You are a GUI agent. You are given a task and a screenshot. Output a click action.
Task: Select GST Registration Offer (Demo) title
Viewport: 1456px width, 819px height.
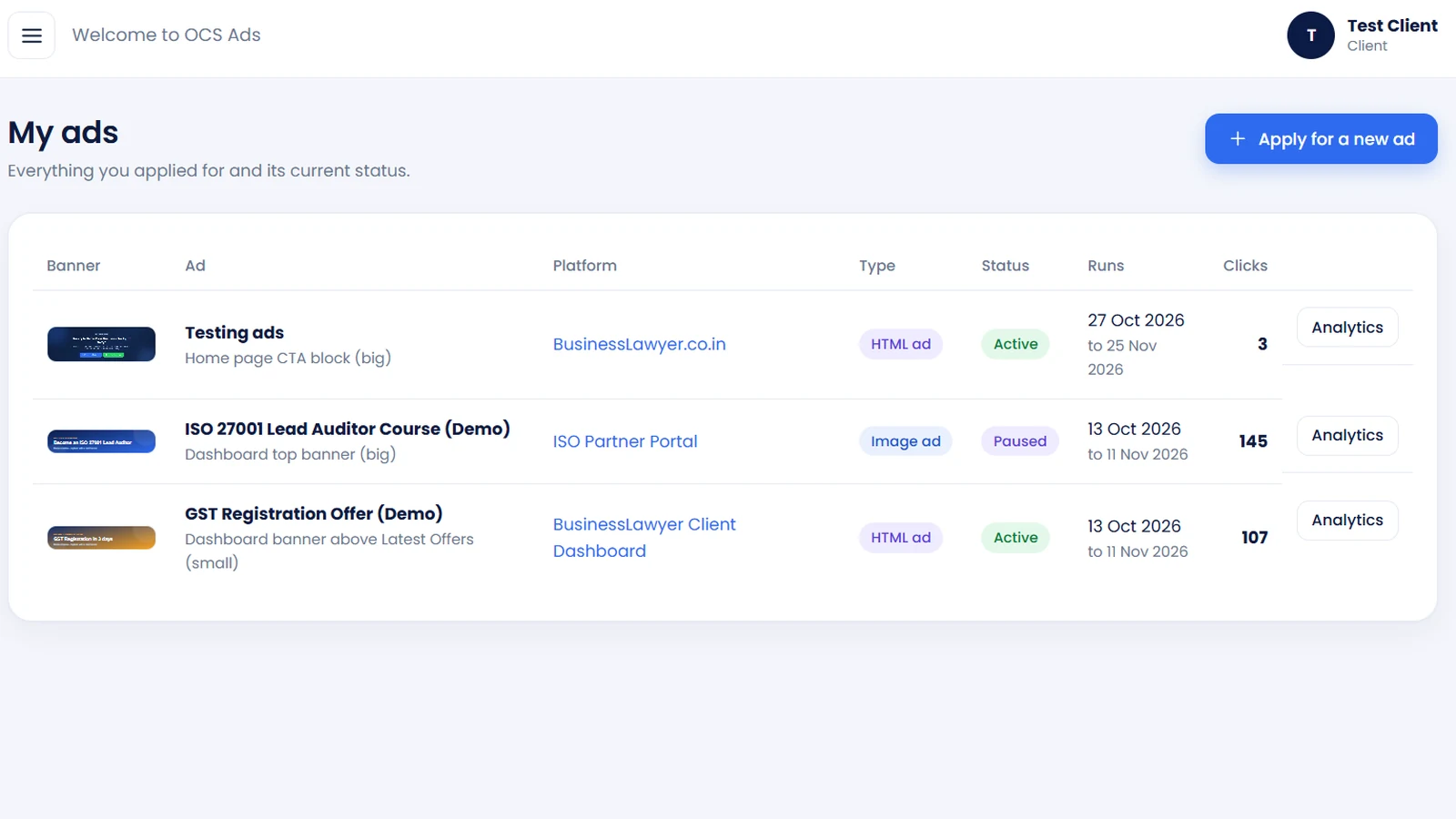coord(313,513)
